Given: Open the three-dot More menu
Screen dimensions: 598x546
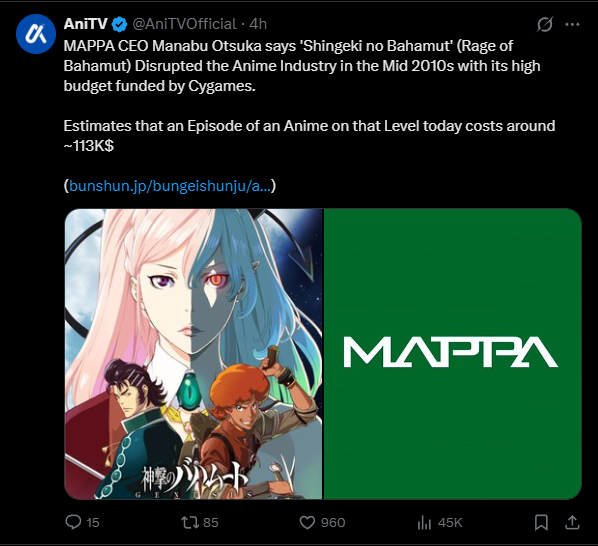Looking at the screenshot, I should coord(572,25).
